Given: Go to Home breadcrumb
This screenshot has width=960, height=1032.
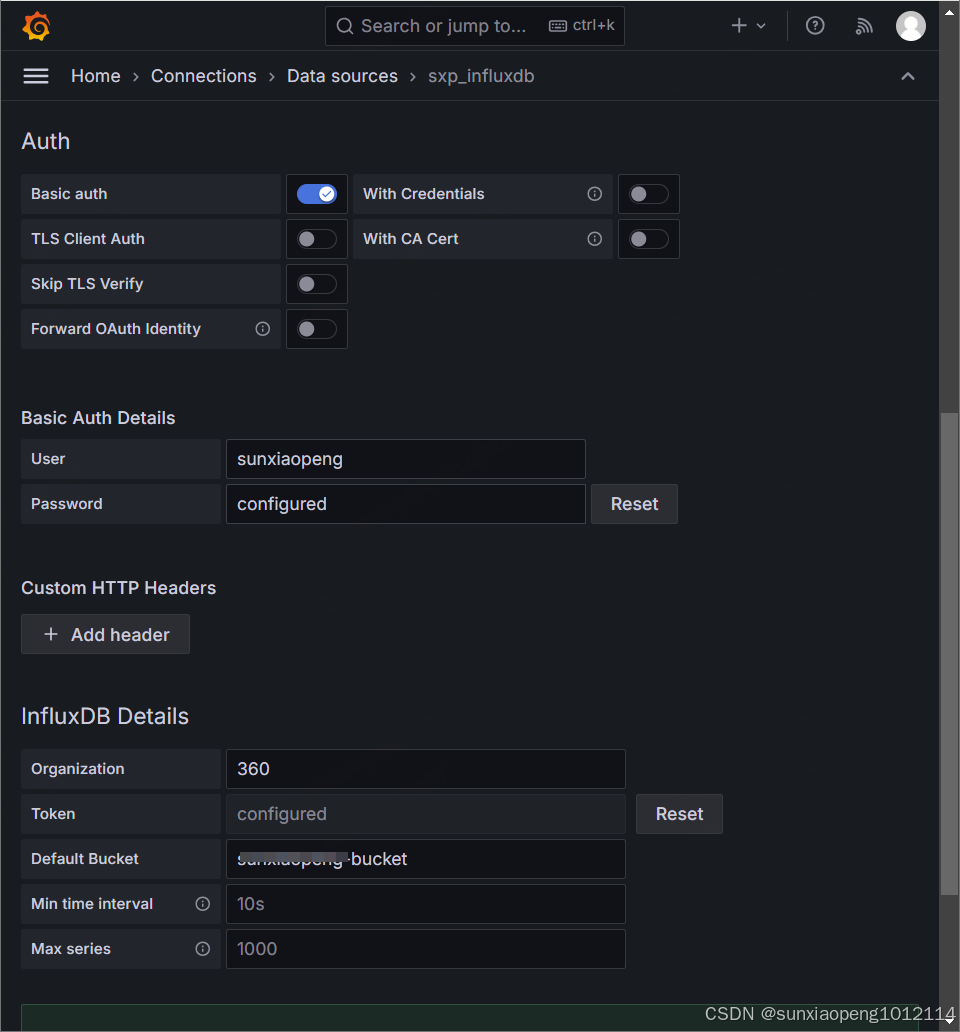Looking at the screenshot, I should pos(95,76).
